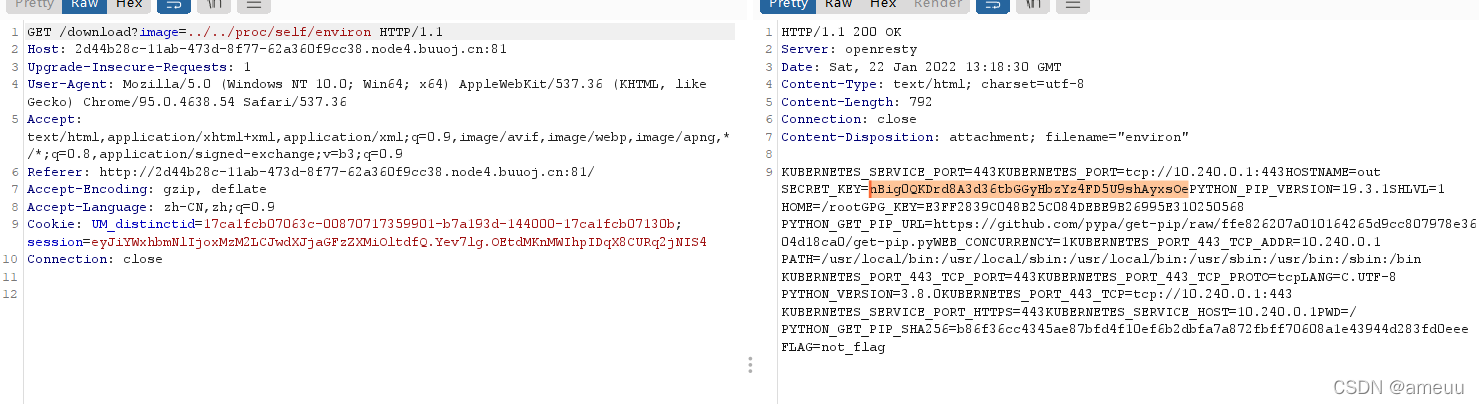Click the Server: openresty header

click(848, 49)
